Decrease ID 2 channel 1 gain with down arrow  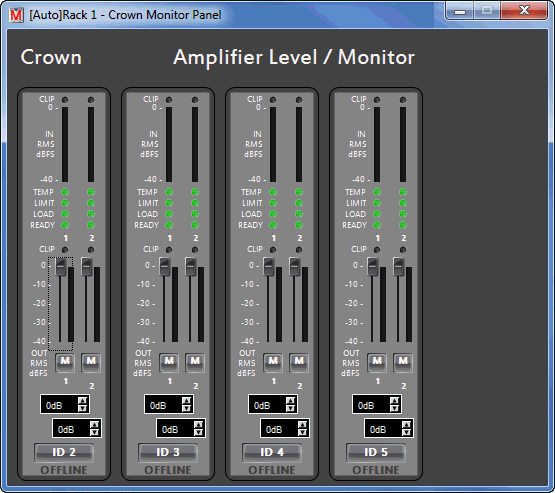click(x=82, y=408)
